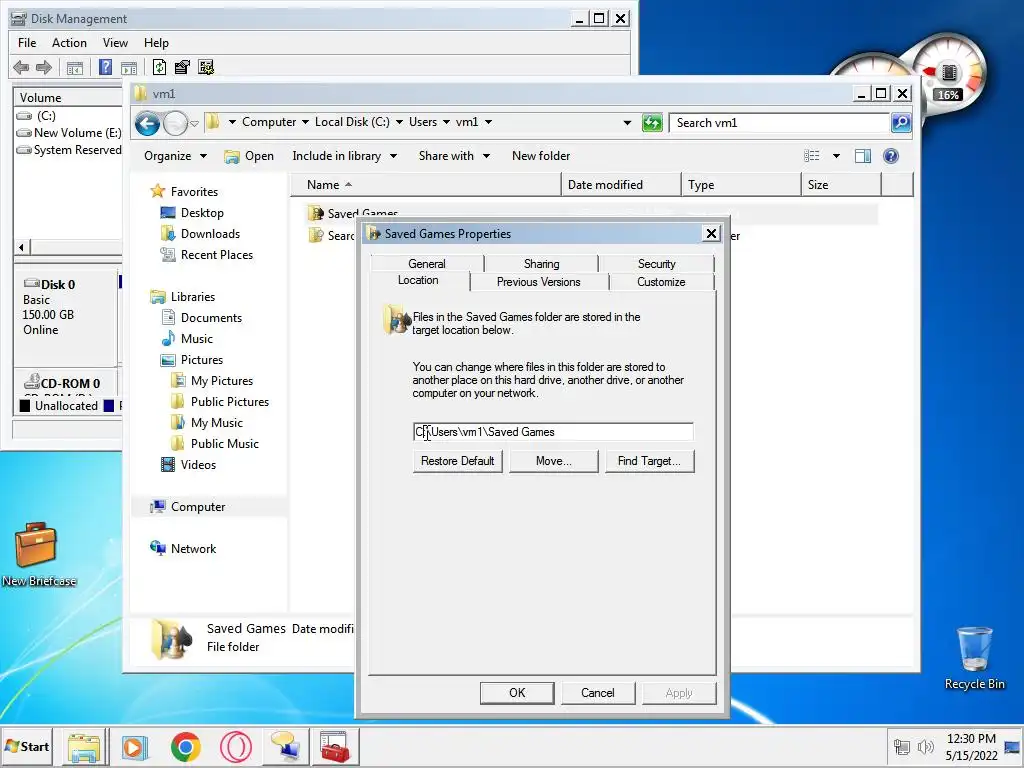The image size is (1024, 768).
Task: Click the Saved Games location path field
Action: click(x=553, y=432)
